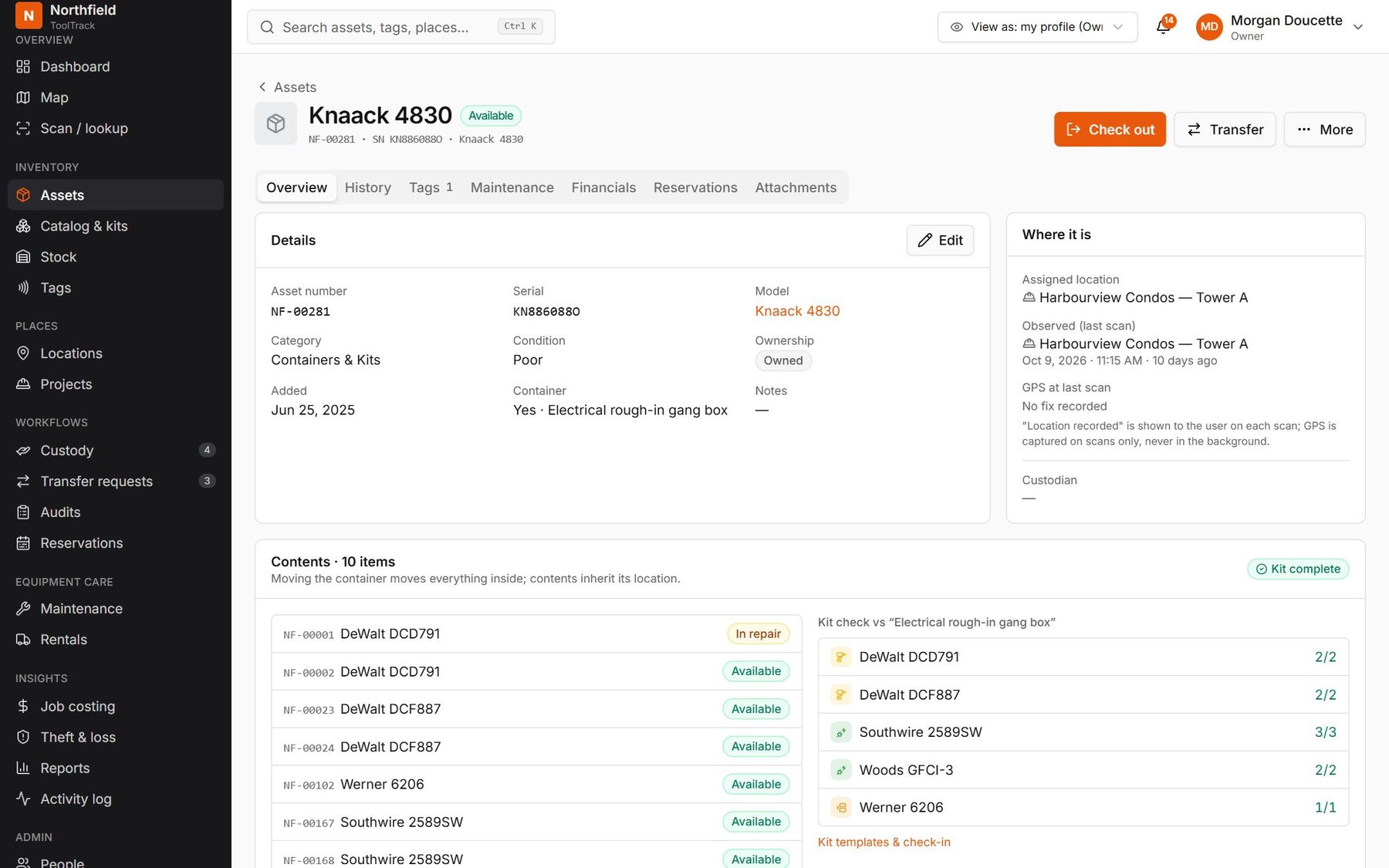Click Woods GFCI-3 kit check row
Screen dimensions: 1389x868
(1083, 770)
